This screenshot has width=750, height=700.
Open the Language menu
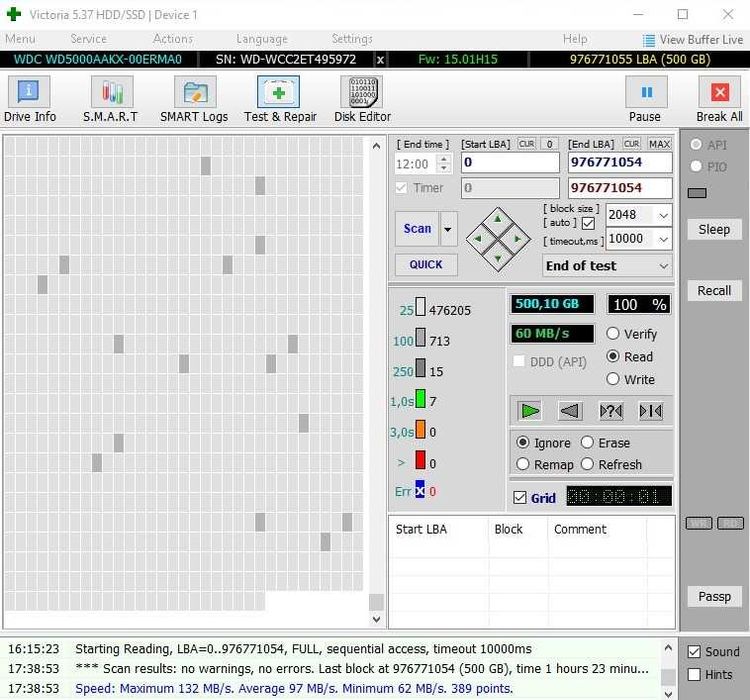pos(262,39)
